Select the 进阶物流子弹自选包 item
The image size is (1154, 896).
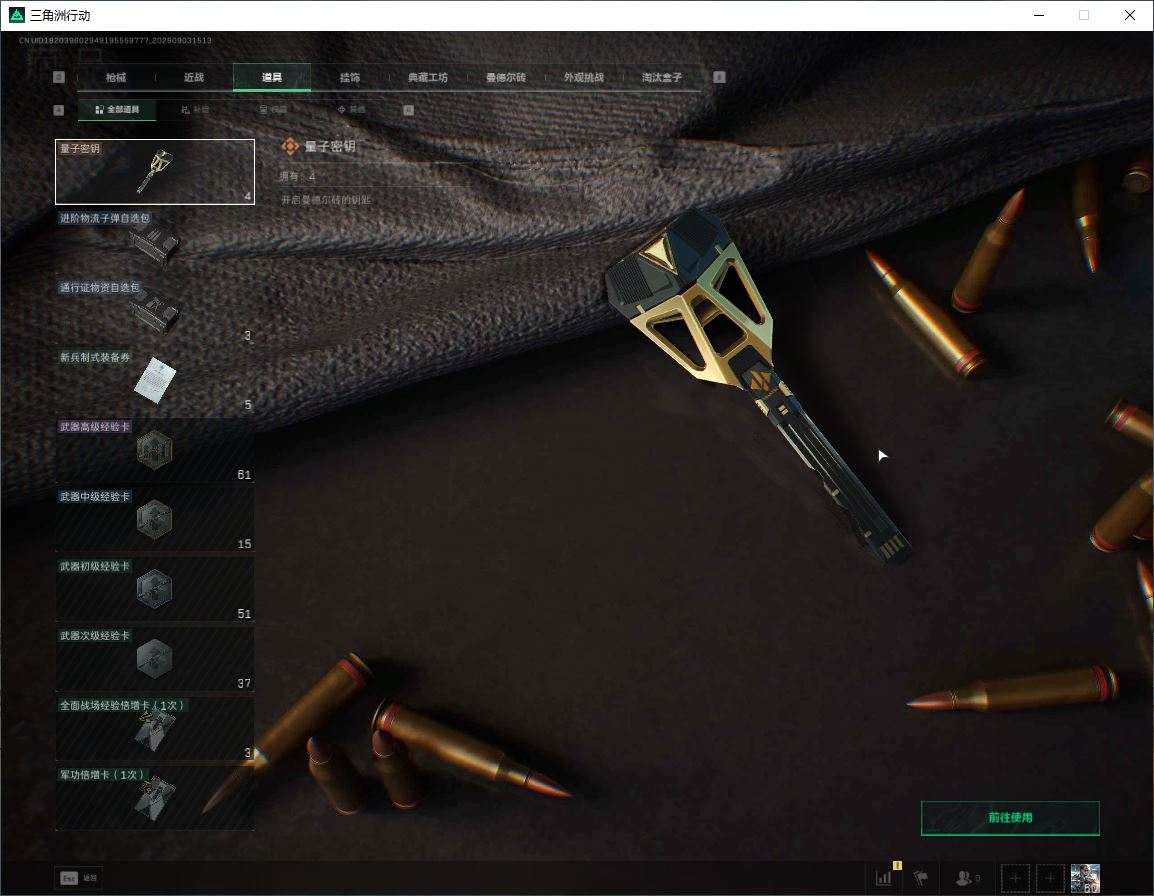(x=155, y=241)
